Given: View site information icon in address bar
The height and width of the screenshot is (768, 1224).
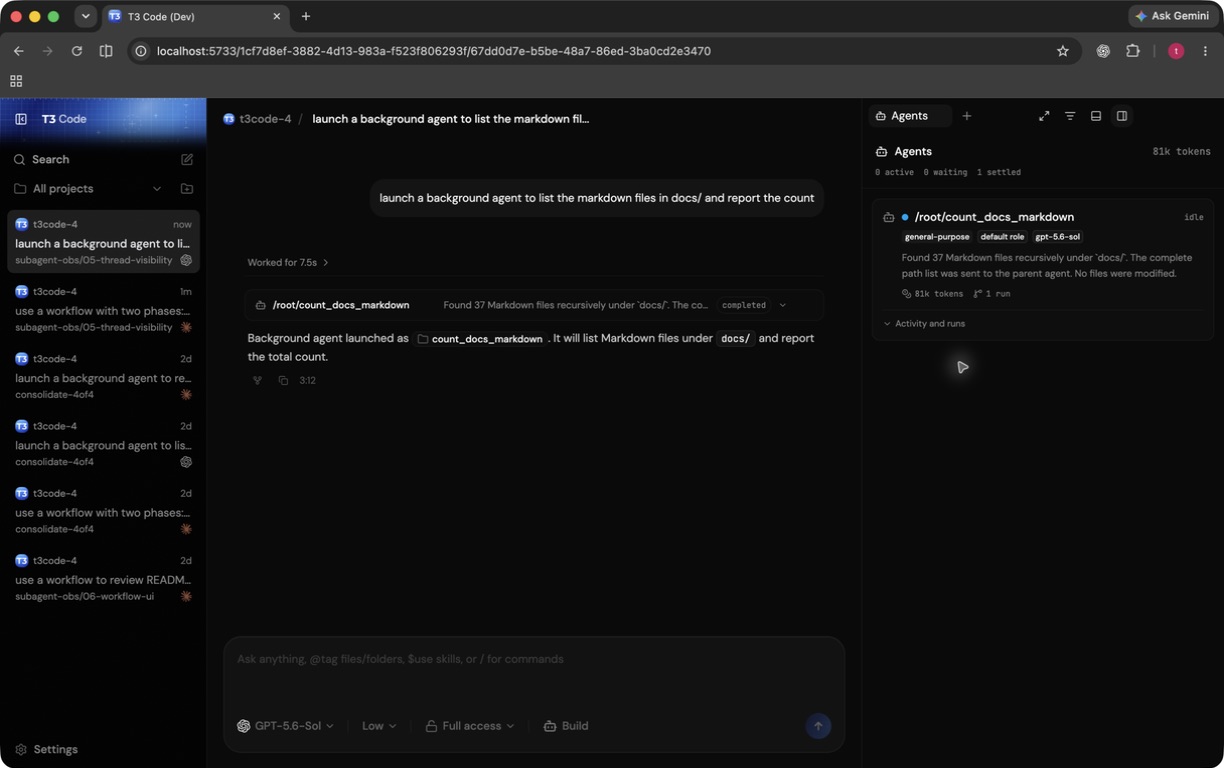Looking at the screenshot, I should pyautogui.click(x=141, y=51).
